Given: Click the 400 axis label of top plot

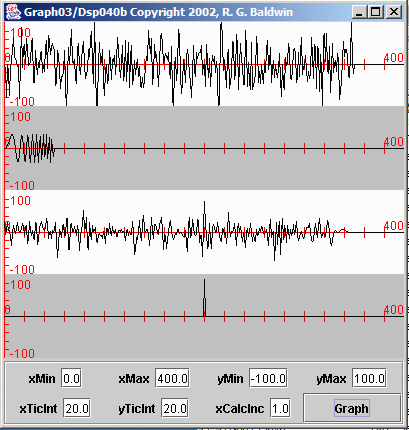Looking at the screenshot, I should pos(394,58).
